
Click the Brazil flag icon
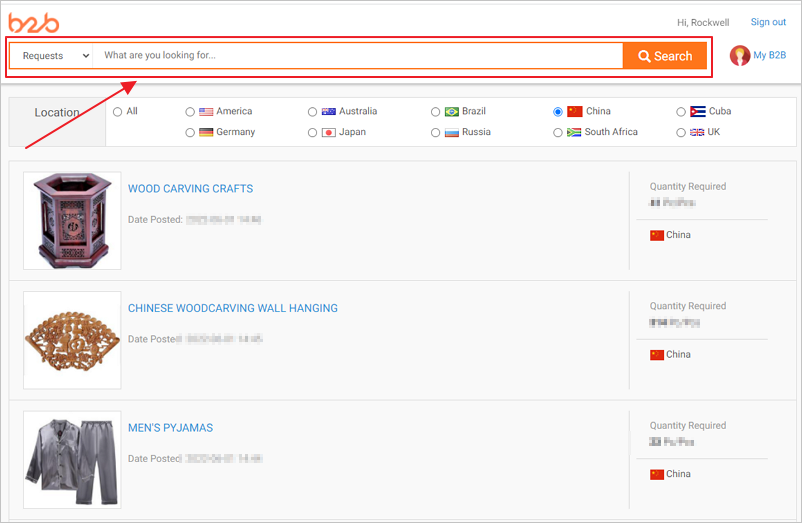(452, 112)
